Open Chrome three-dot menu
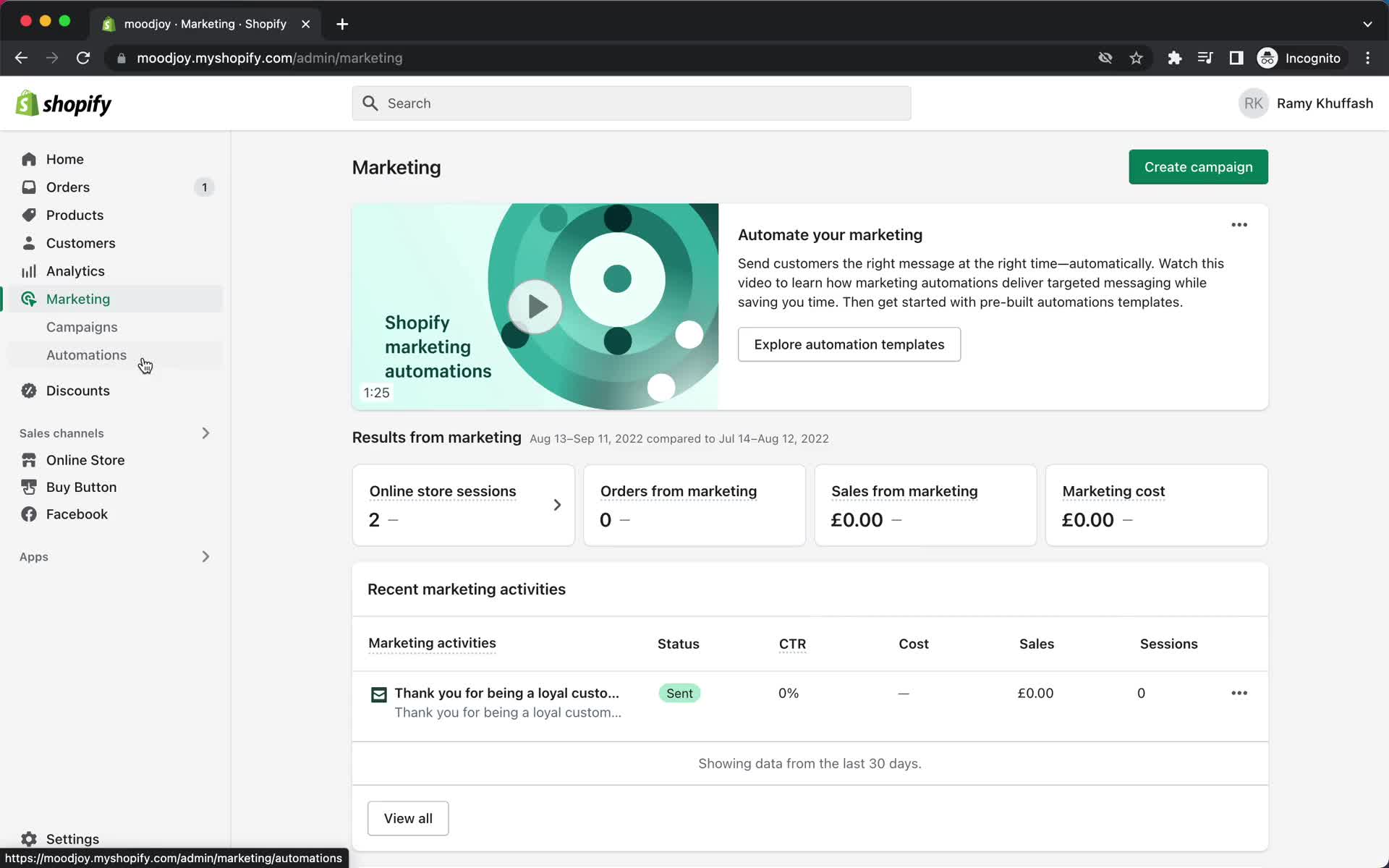 click(x=1367, y=58)
